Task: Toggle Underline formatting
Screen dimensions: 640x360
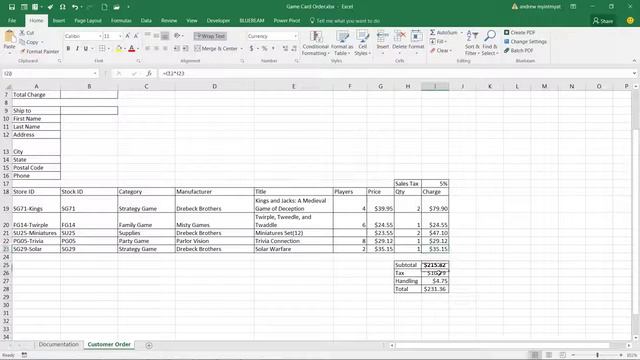Action: click(x=86, y=49)
